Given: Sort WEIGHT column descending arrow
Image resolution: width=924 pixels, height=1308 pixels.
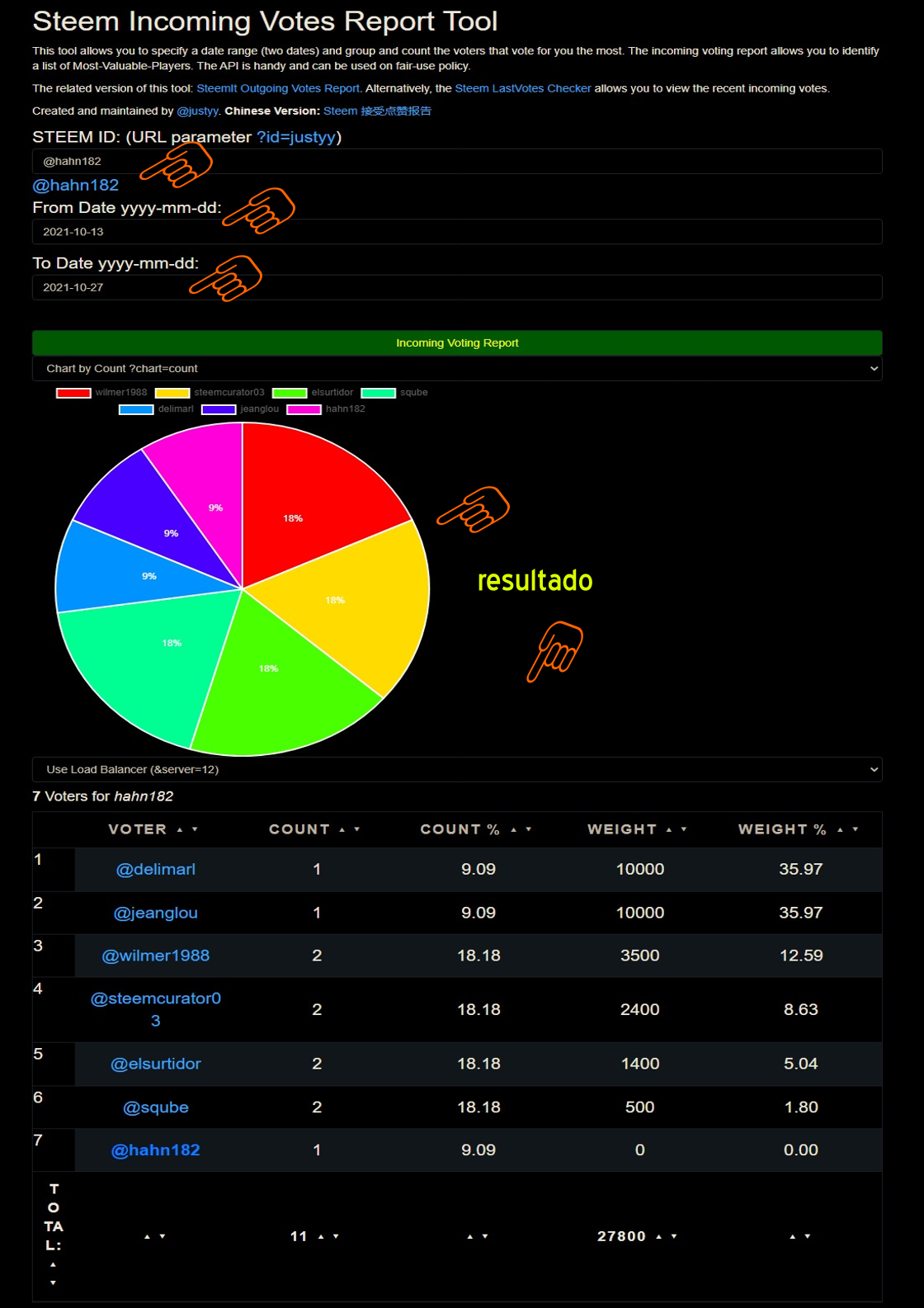Looking at the screenshot, I should click(684, 829).
